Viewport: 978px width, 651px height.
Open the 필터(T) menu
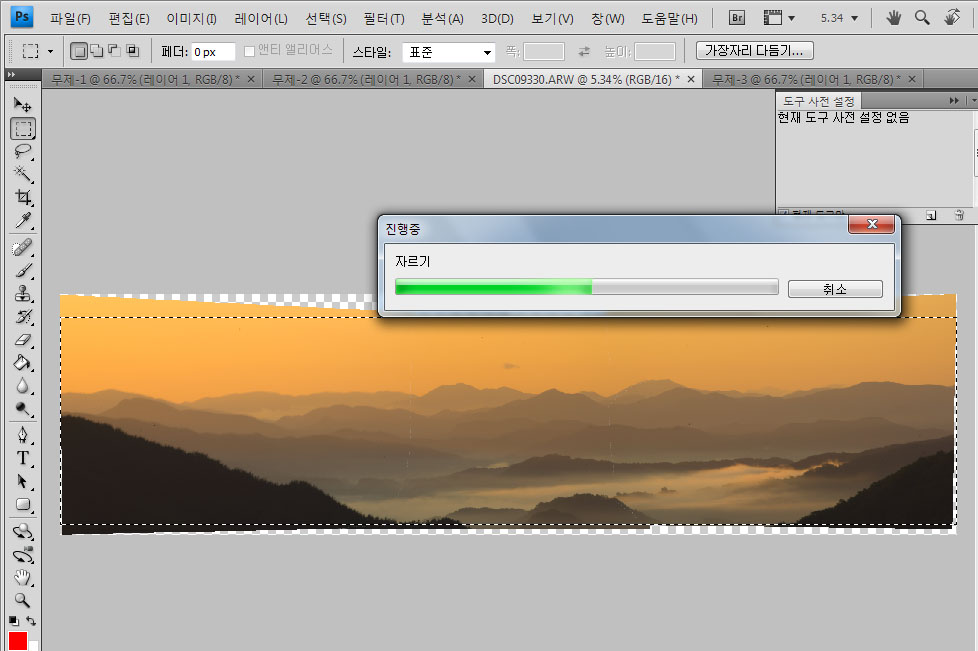click(384, 18)
